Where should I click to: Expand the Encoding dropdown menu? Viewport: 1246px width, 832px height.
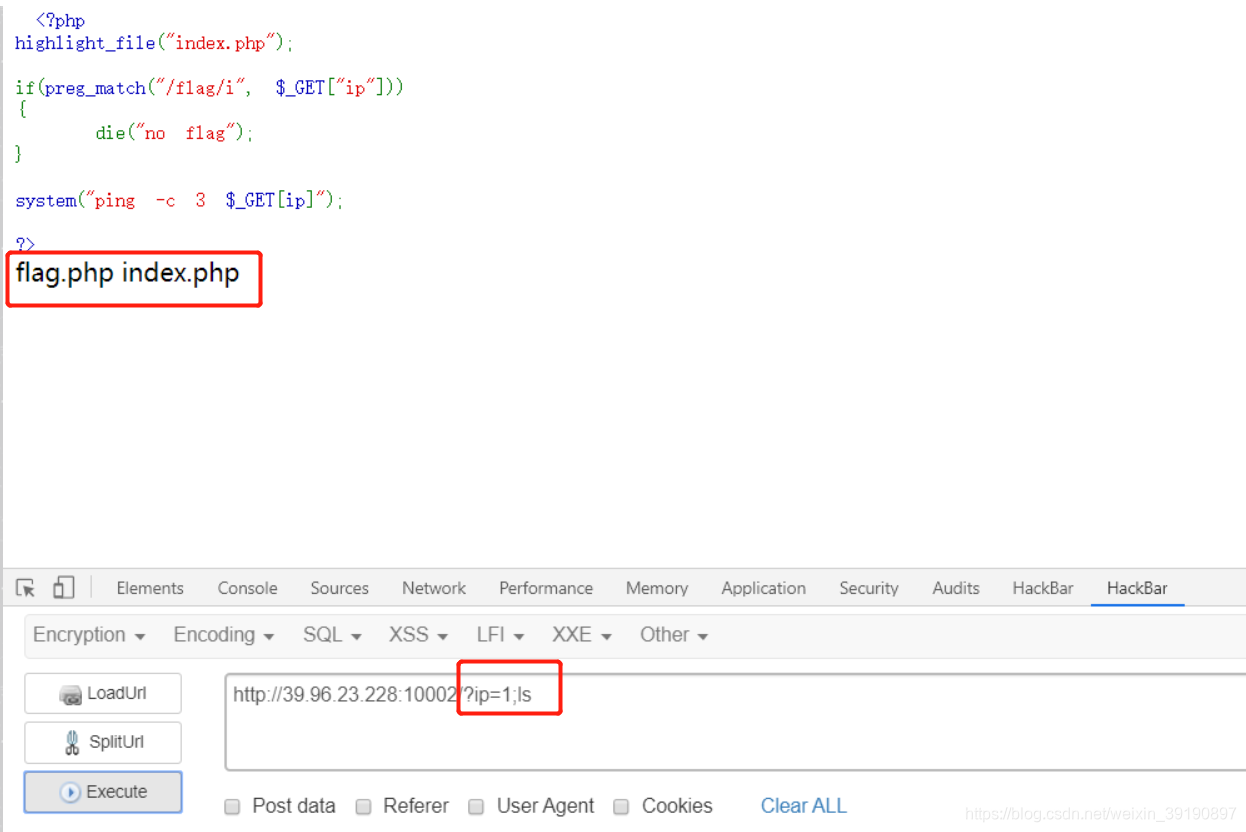click(x=225, y=635)
